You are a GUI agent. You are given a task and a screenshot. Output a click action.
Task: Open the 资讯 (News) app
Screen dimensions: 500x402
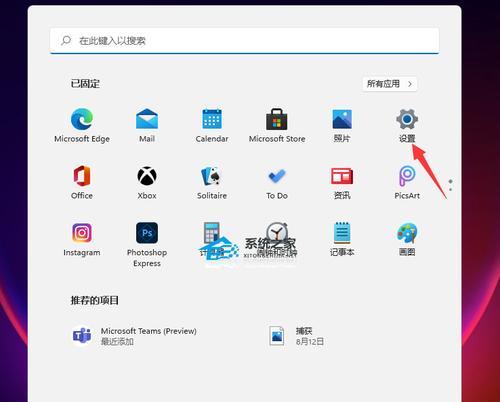click(x=342, y=182)
